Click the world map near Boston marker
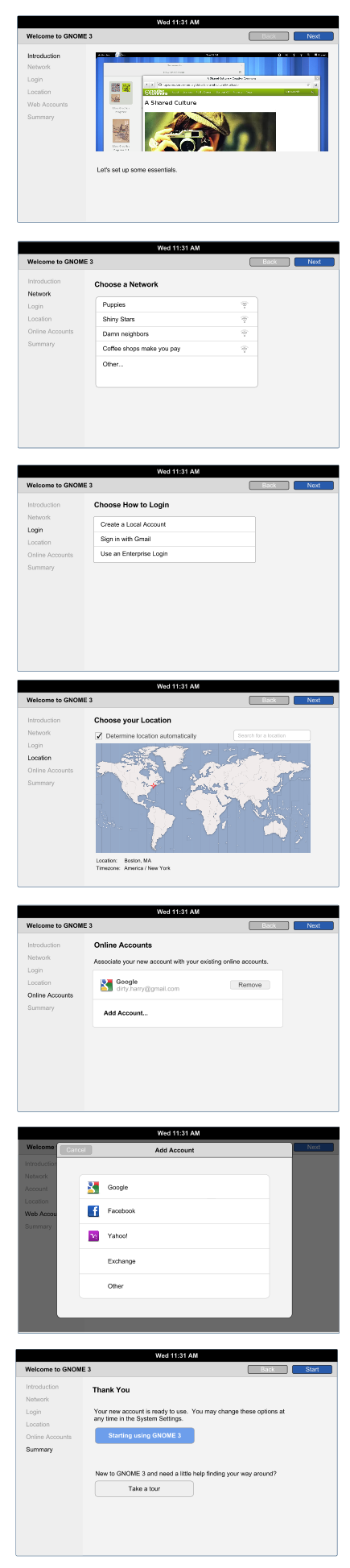This screenshot has height=1568, width=350. point(154,785)
